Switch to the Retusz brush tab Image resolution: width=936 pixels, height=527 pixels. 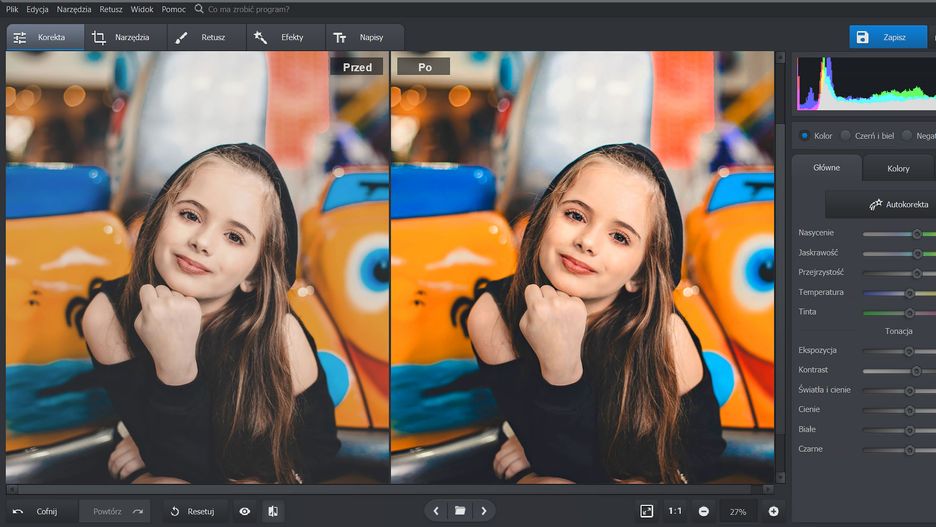click(x=207, y=37)
